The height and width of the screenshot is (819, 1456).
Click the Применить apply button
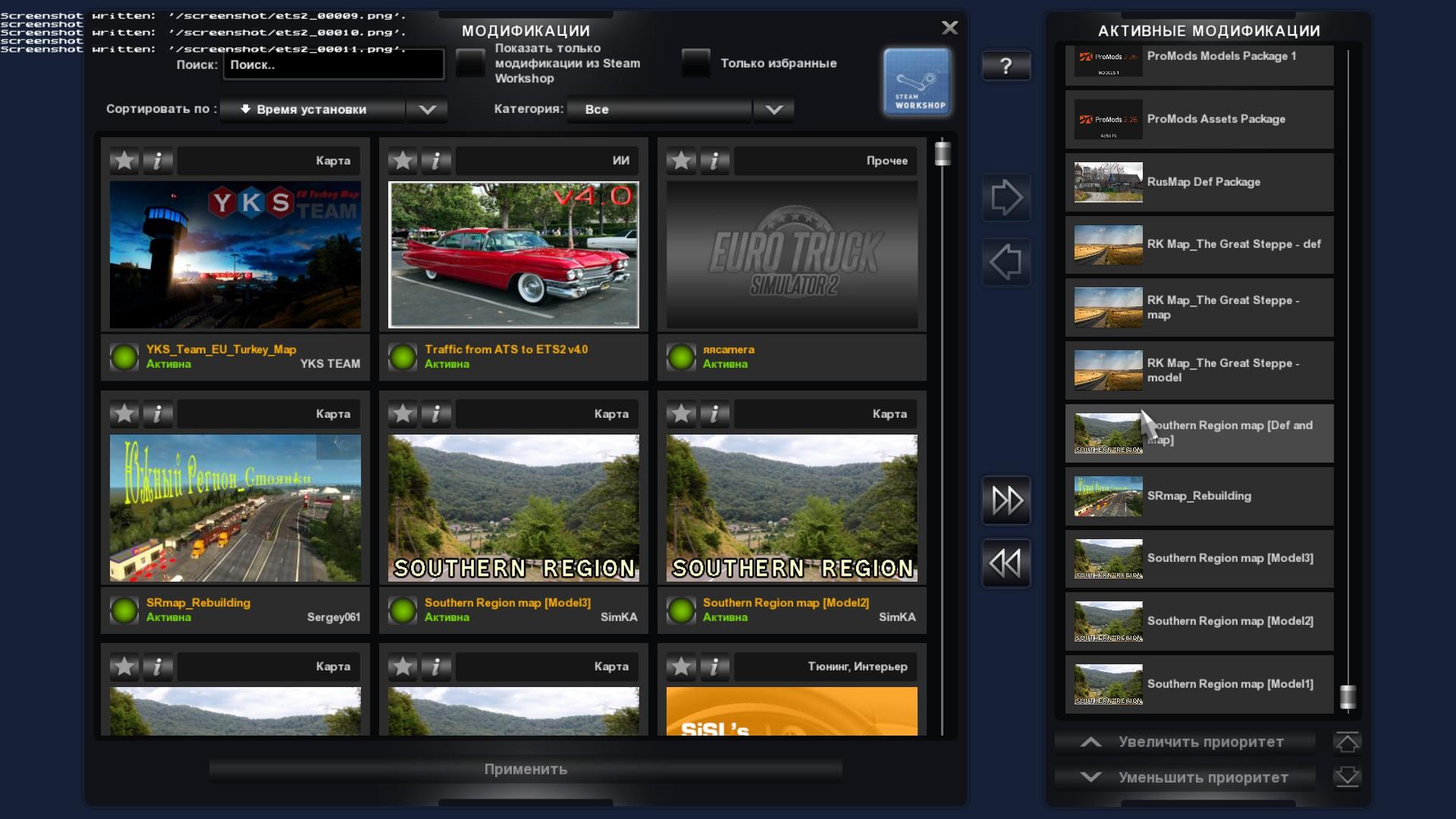(526, 769)
